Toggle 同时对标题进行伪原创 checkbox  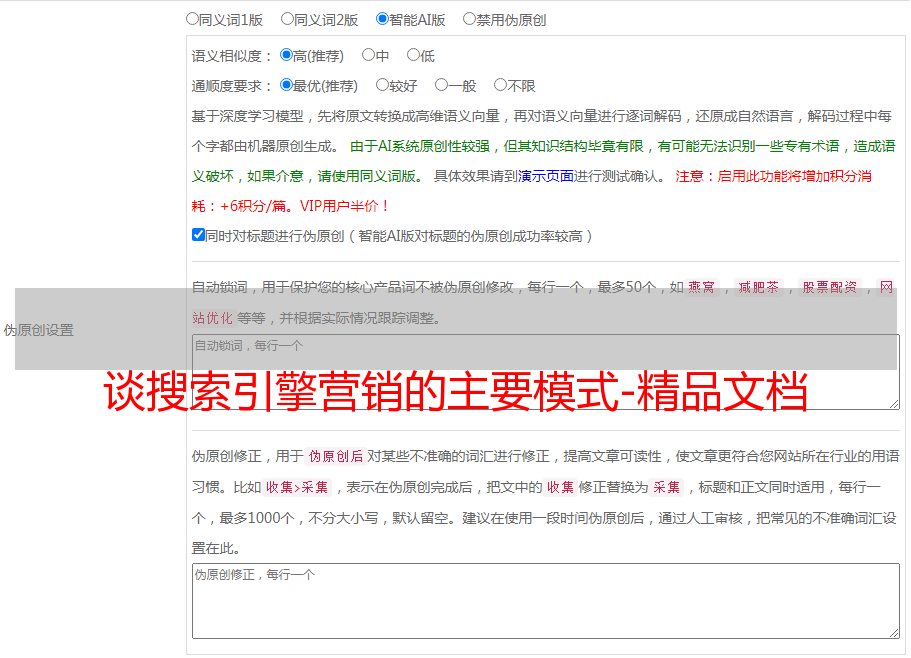[198, 235]
